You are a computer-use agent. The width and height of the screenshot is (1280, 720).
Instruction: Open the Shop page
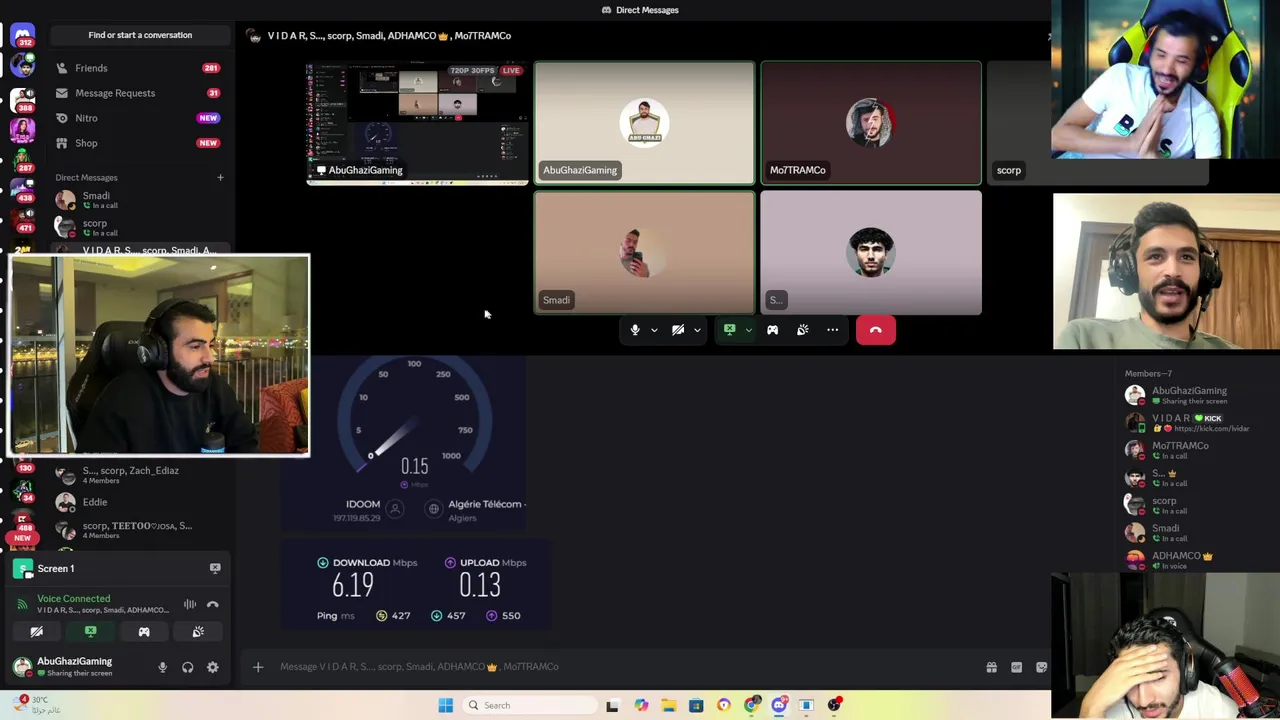pos(138,143)
